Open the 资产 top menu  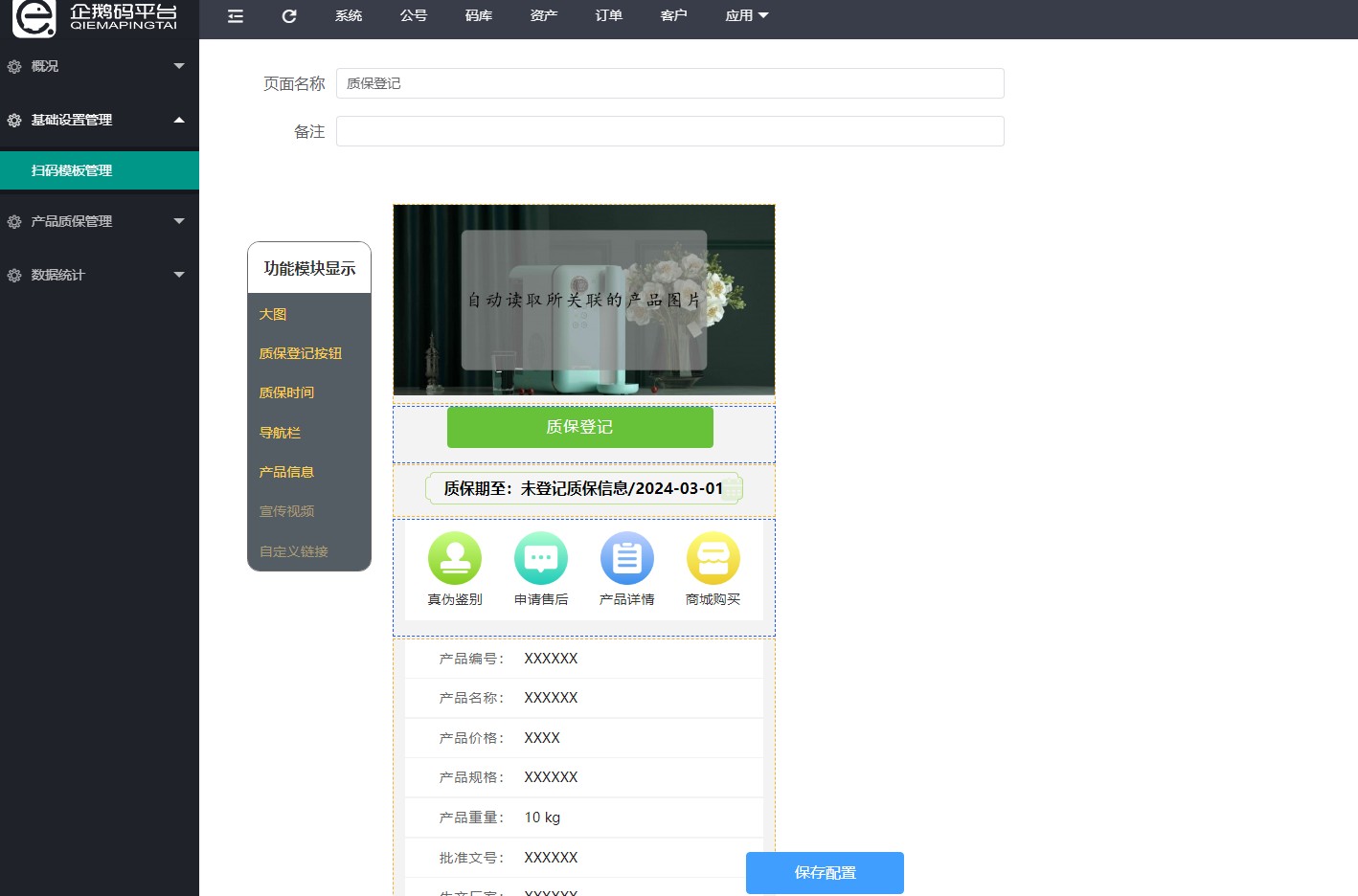point(544,16)
